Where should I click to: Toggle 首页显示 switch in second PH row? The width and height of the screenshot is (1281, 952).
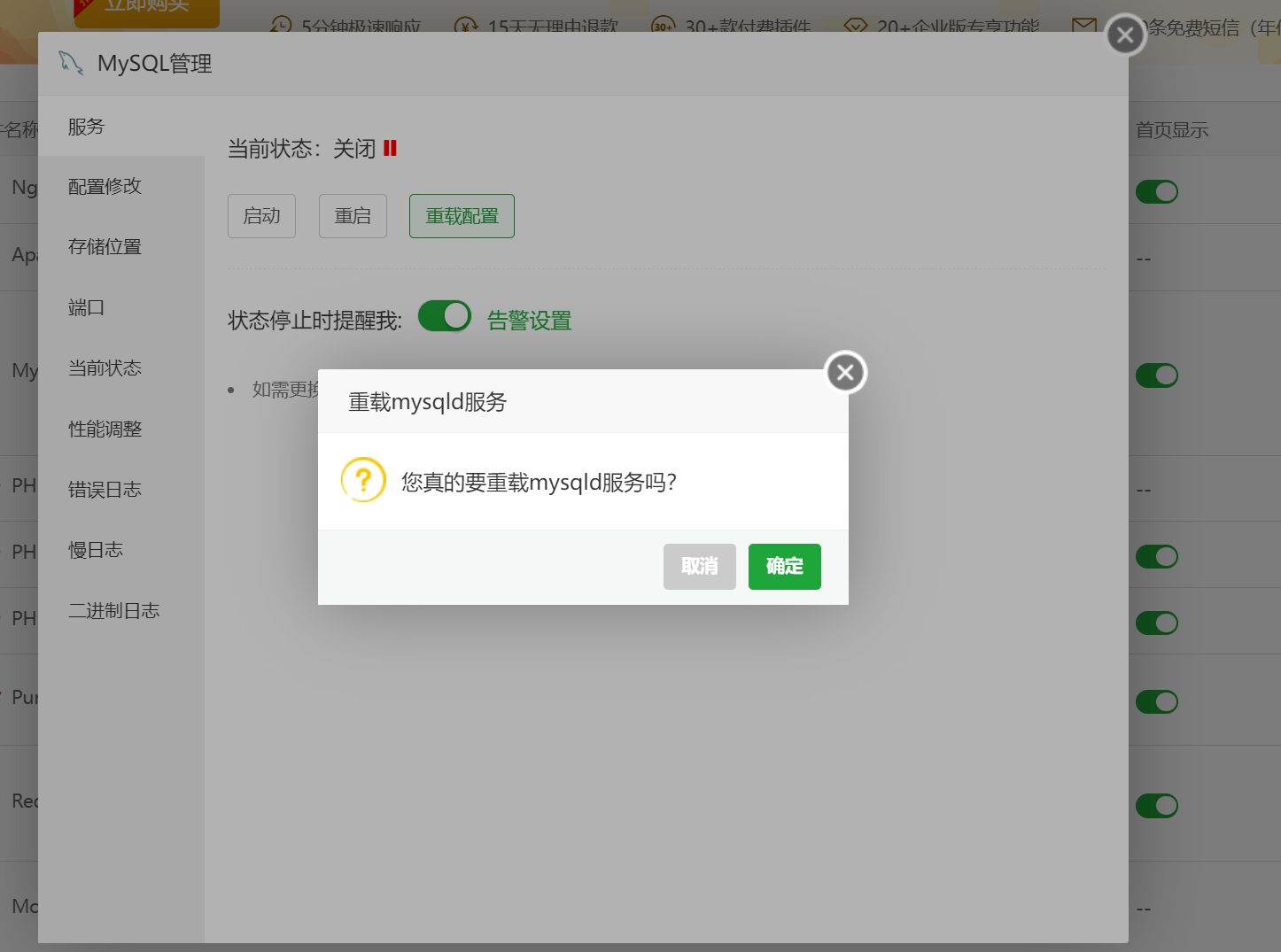[1157, 556]
